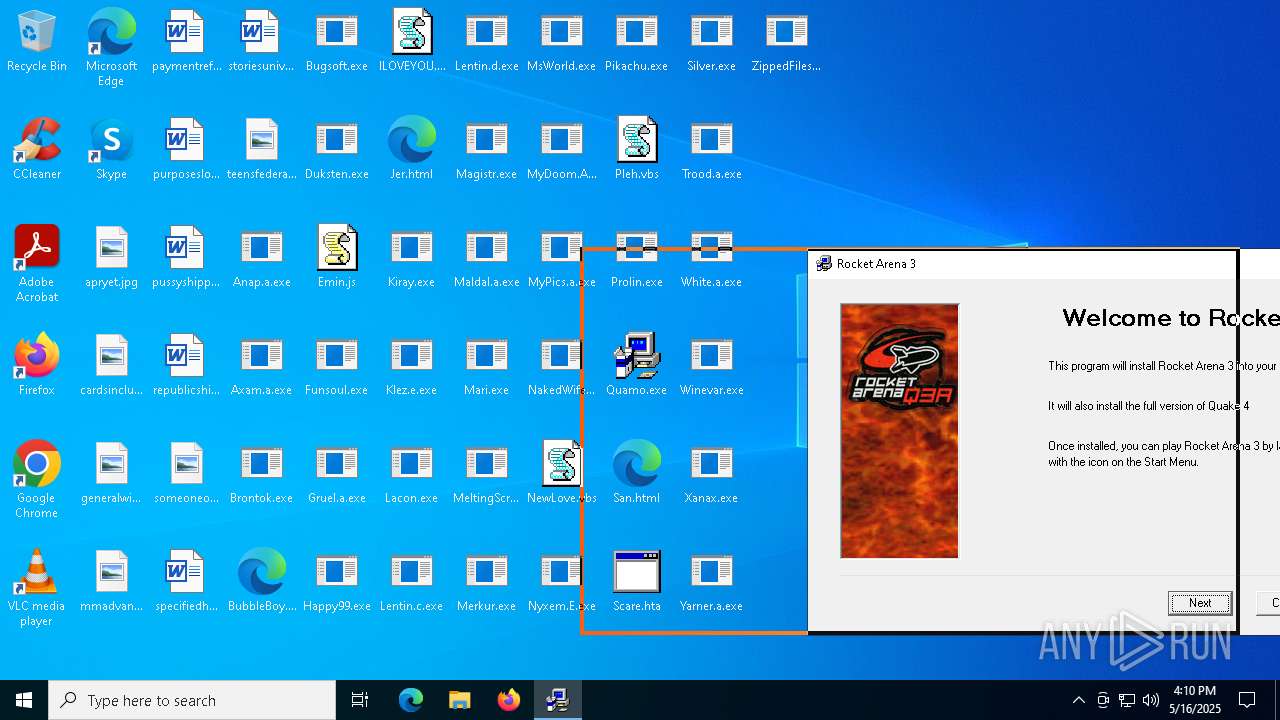1280x720 pixels.
Task: Open the network status tray icon
Action: click(x=1127, y=700)
